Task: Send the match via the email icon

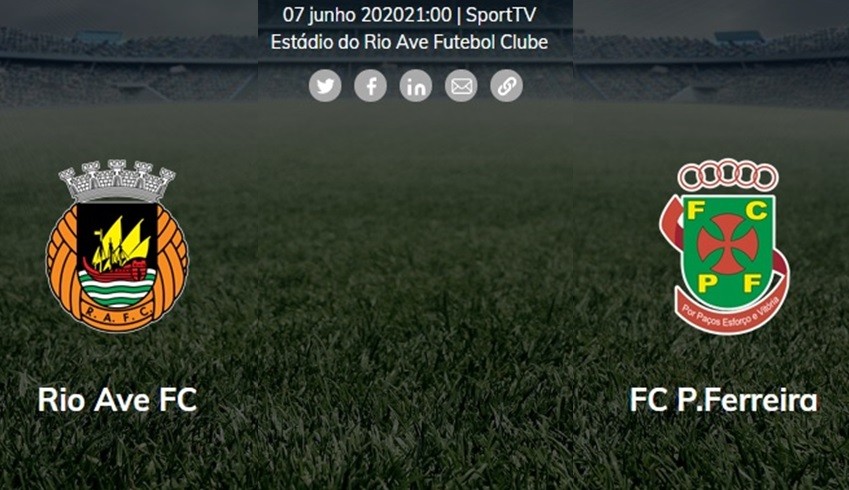Action: pyautogui.click(x=461, y=86)
